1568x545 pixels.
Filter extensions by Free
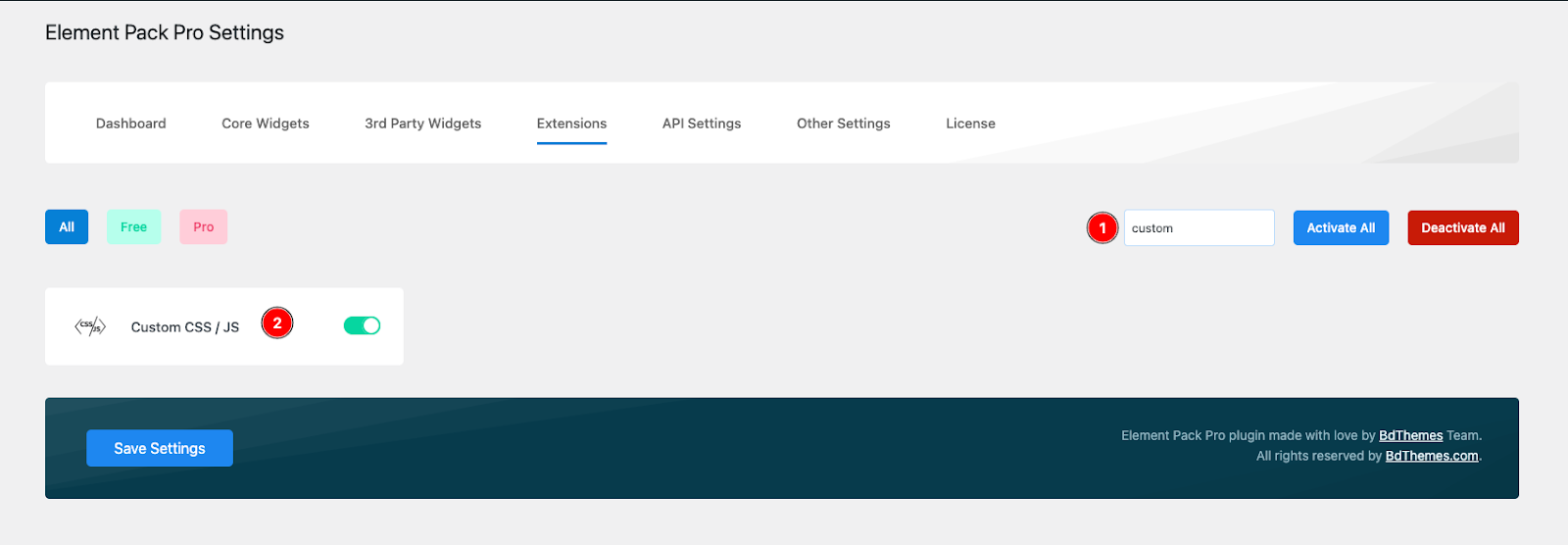click(x=133, y=226)
